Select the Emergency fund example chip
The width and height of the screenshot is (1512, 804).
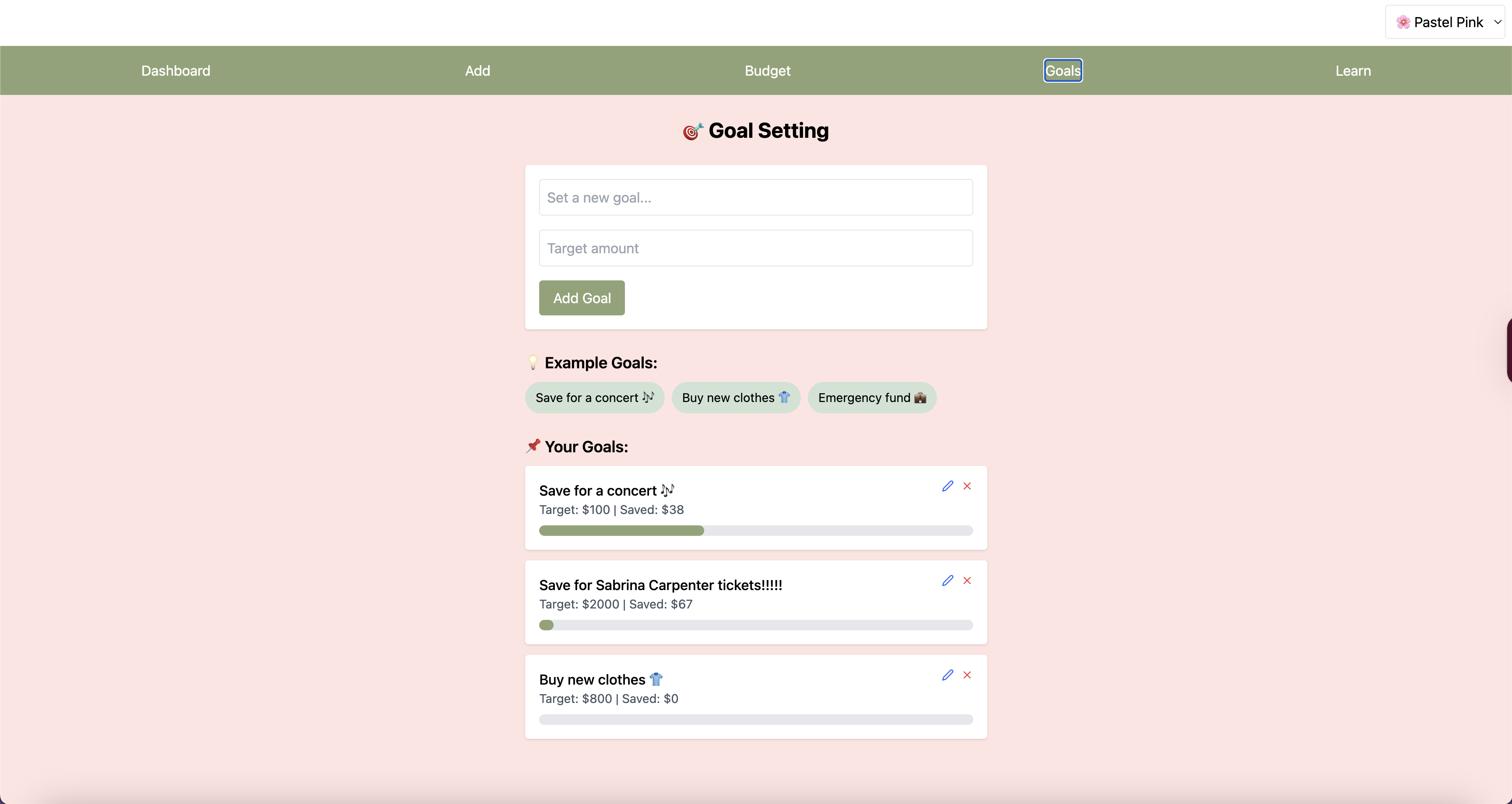tap(872, 398)
